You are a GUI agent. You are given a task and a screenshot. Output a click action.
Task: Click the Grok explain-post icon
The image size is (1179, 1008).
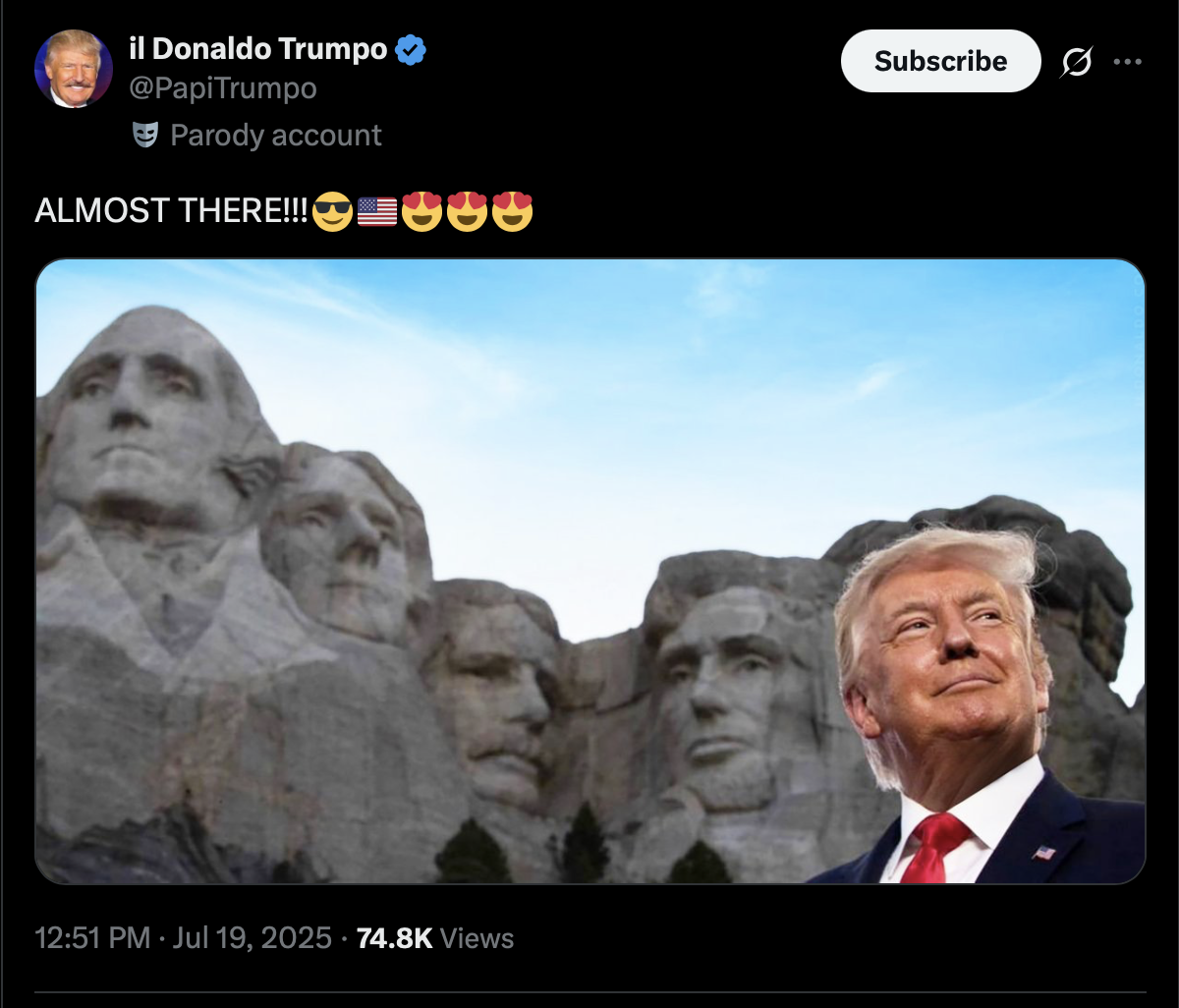pos(1077,62)
